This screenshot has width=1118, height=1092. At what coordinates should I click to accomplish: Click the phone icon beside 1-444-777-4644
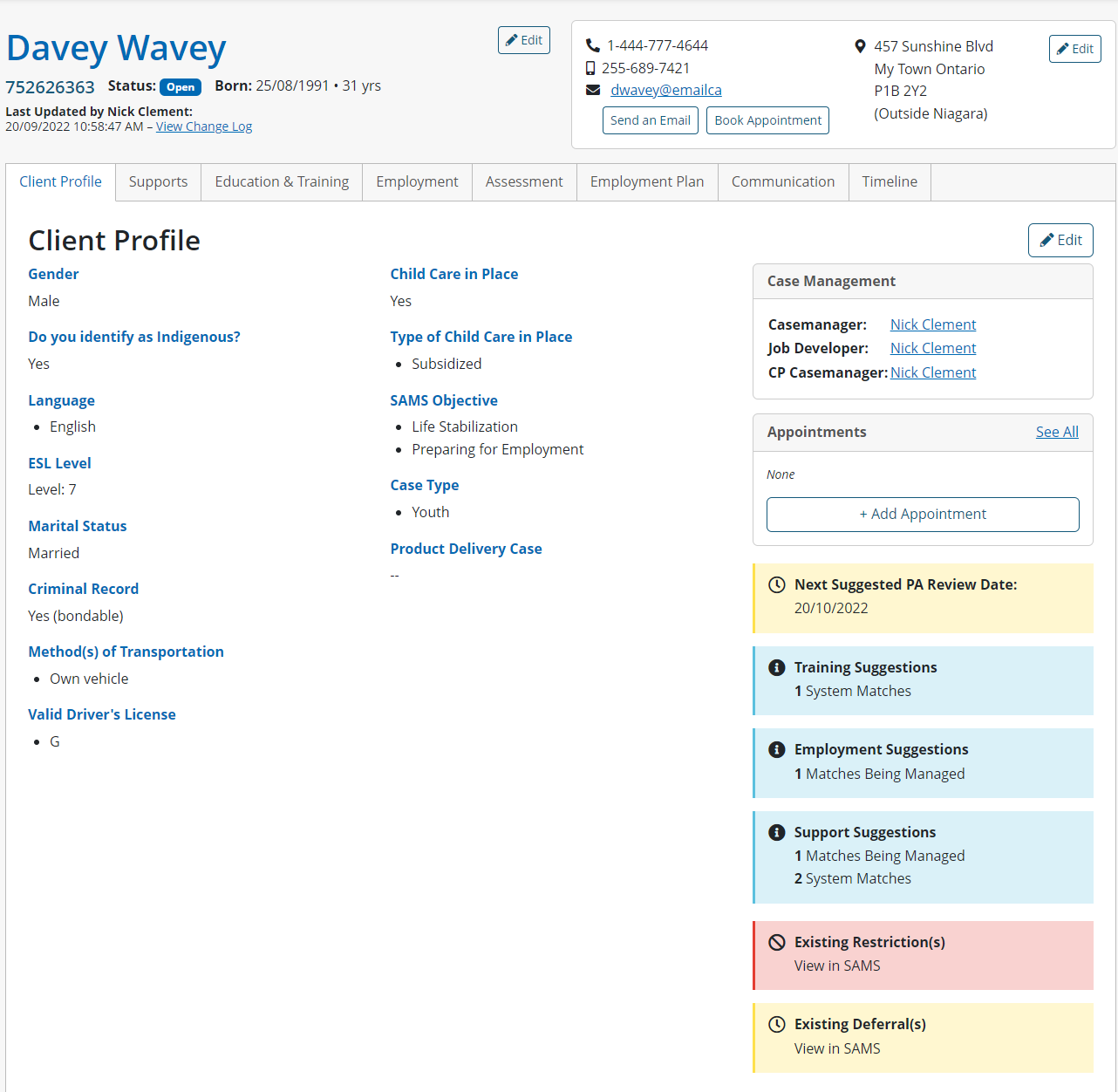pyautogui.click(x=593, y=45)
